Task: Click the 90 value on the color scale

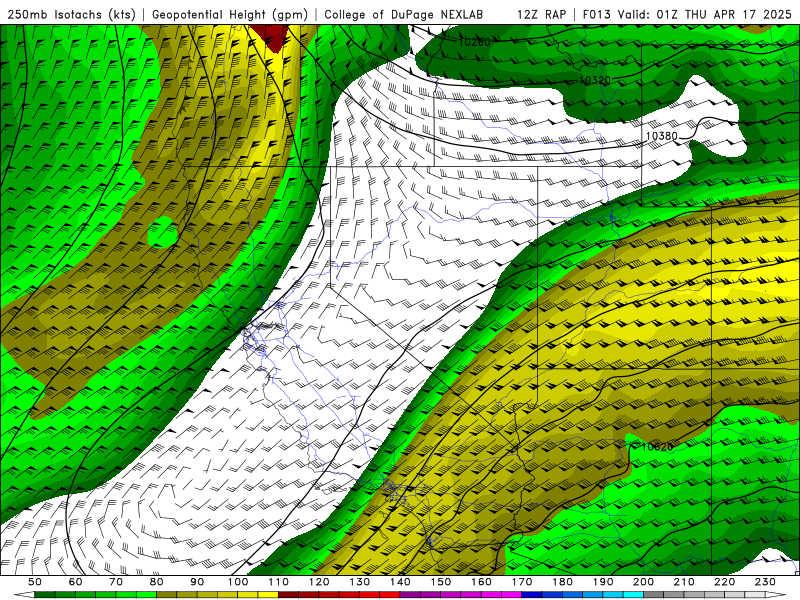Action: (x=197, y=582)
